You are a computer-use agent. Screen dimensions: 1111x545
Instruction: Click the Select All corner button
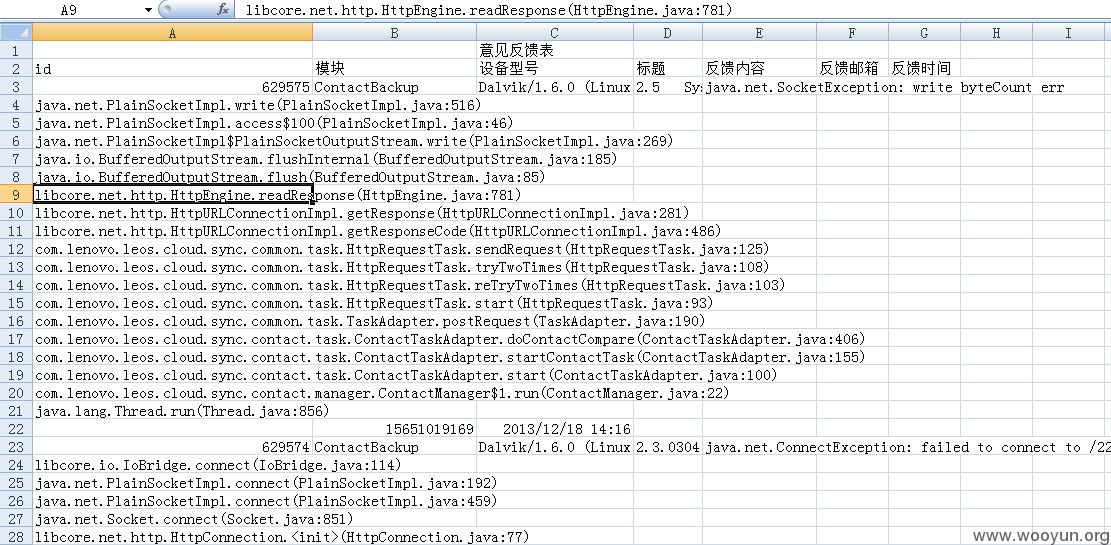tap(16, 33)
